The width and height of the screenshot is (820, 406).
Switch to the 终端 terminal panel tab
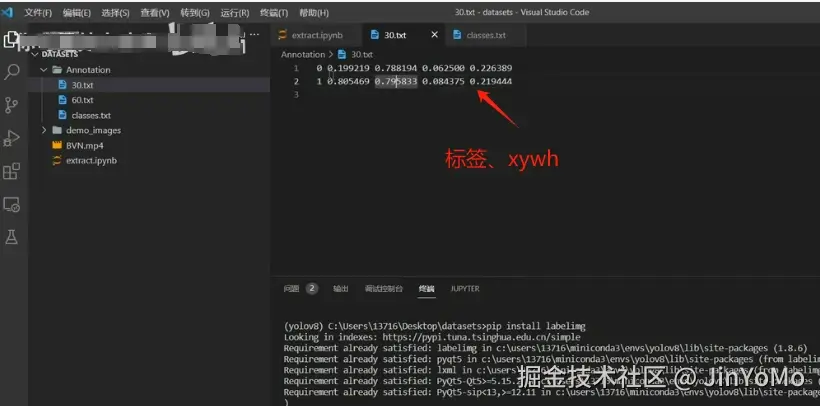click(427, 289)
